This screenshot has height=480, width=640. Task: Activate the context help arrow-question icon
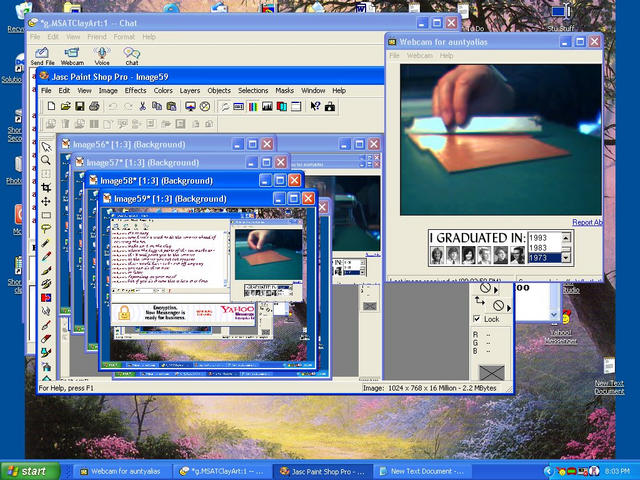click(x=315, y=107)
